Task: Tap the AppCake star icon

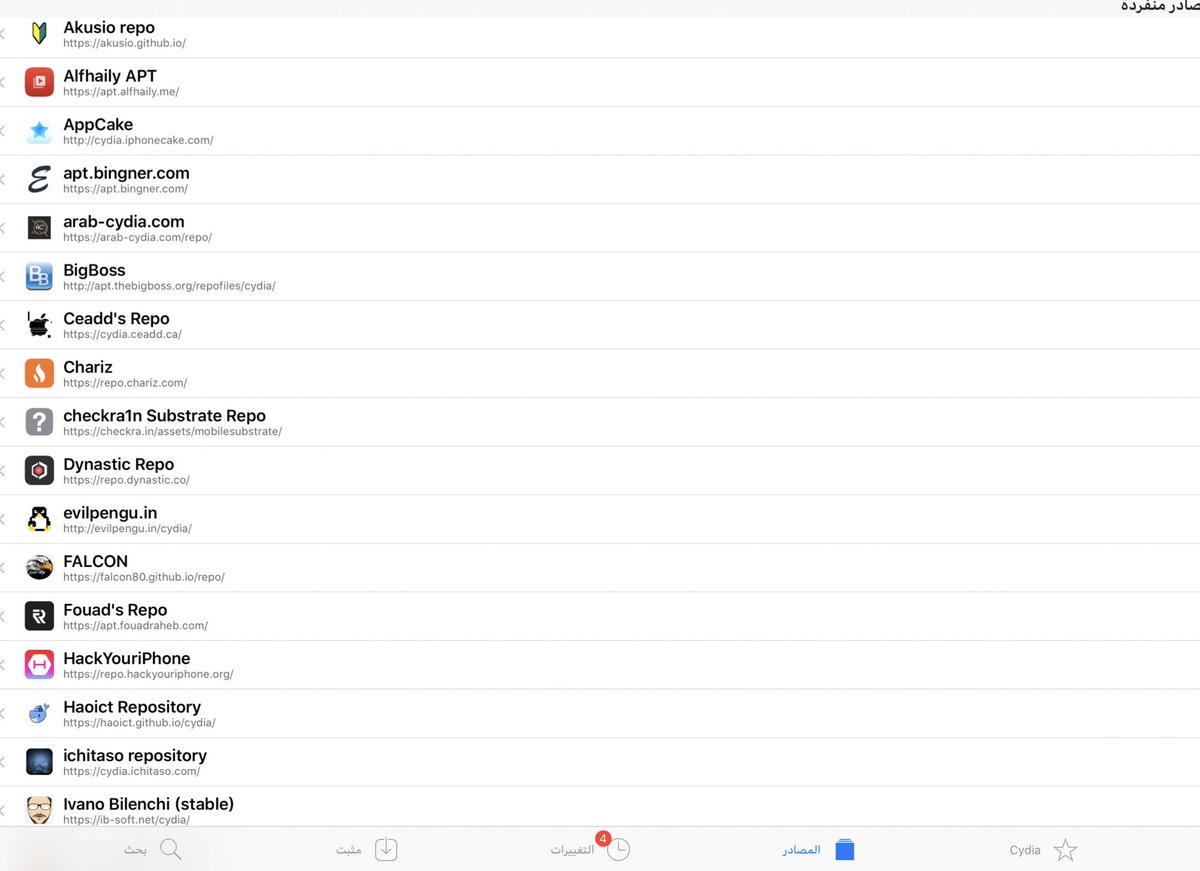Action: coord(39,131)
